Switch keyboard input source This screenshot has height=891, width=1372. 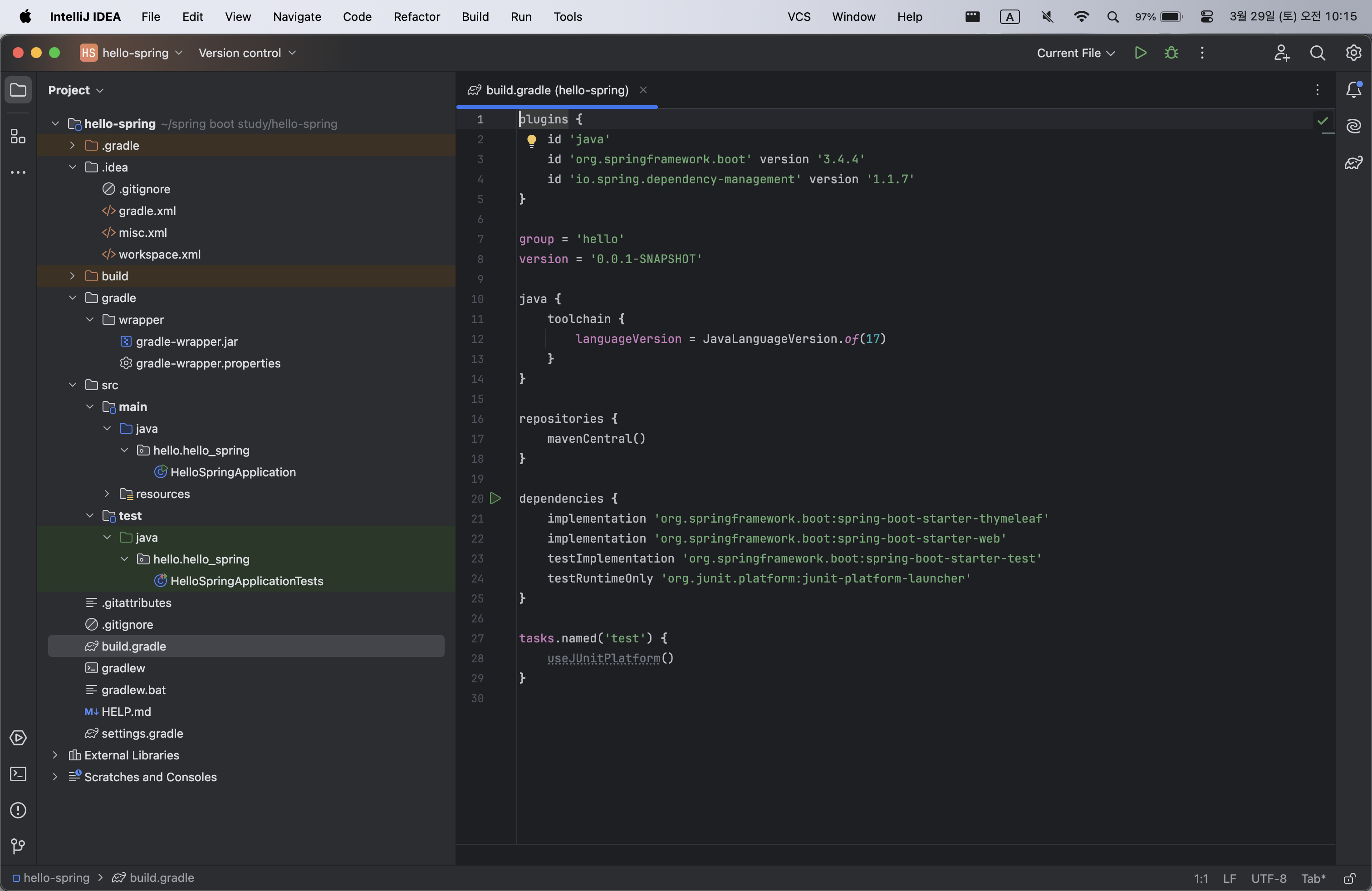[x=1009, y=17]
